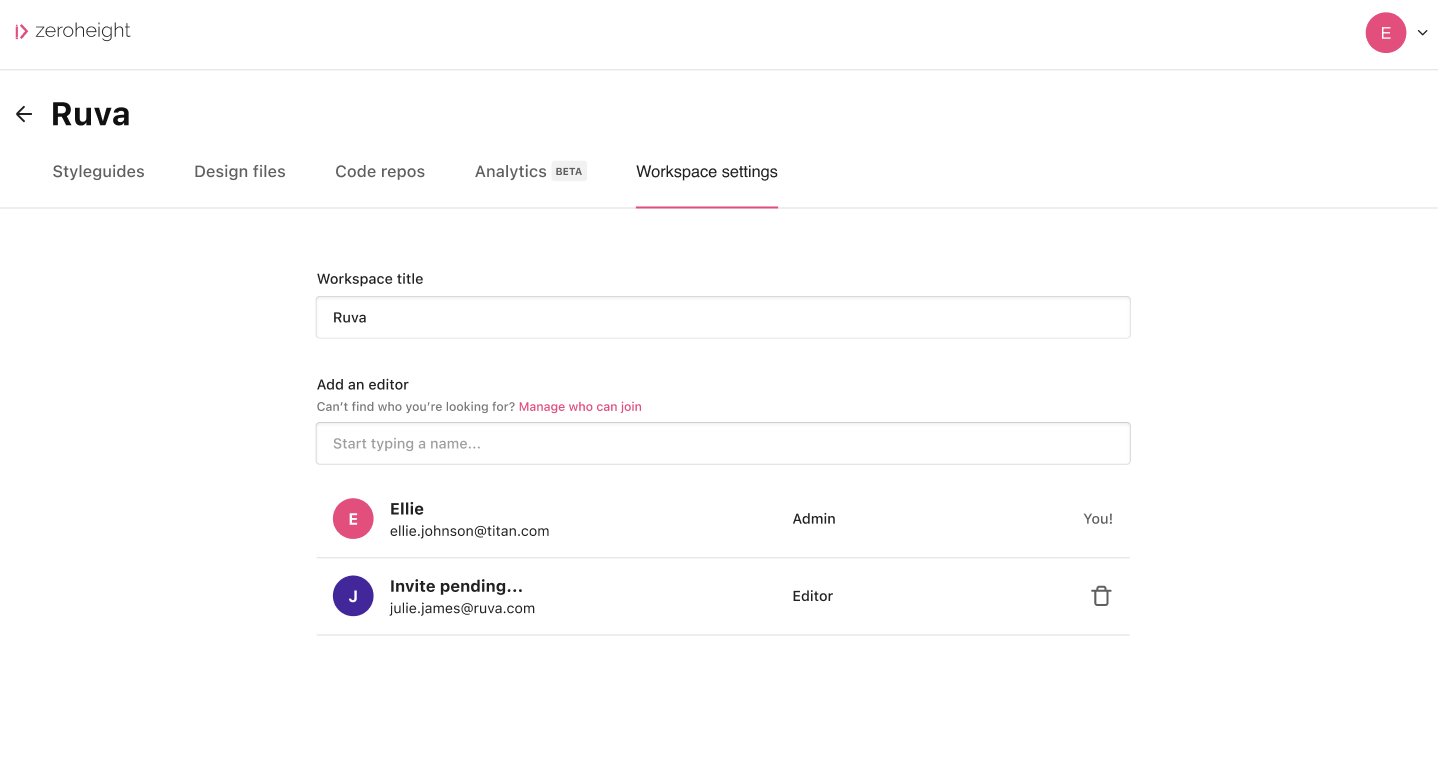The image size is (1438, 774).
Task: Click the julie.james@ruva.com email
Action: pos(462,608)
